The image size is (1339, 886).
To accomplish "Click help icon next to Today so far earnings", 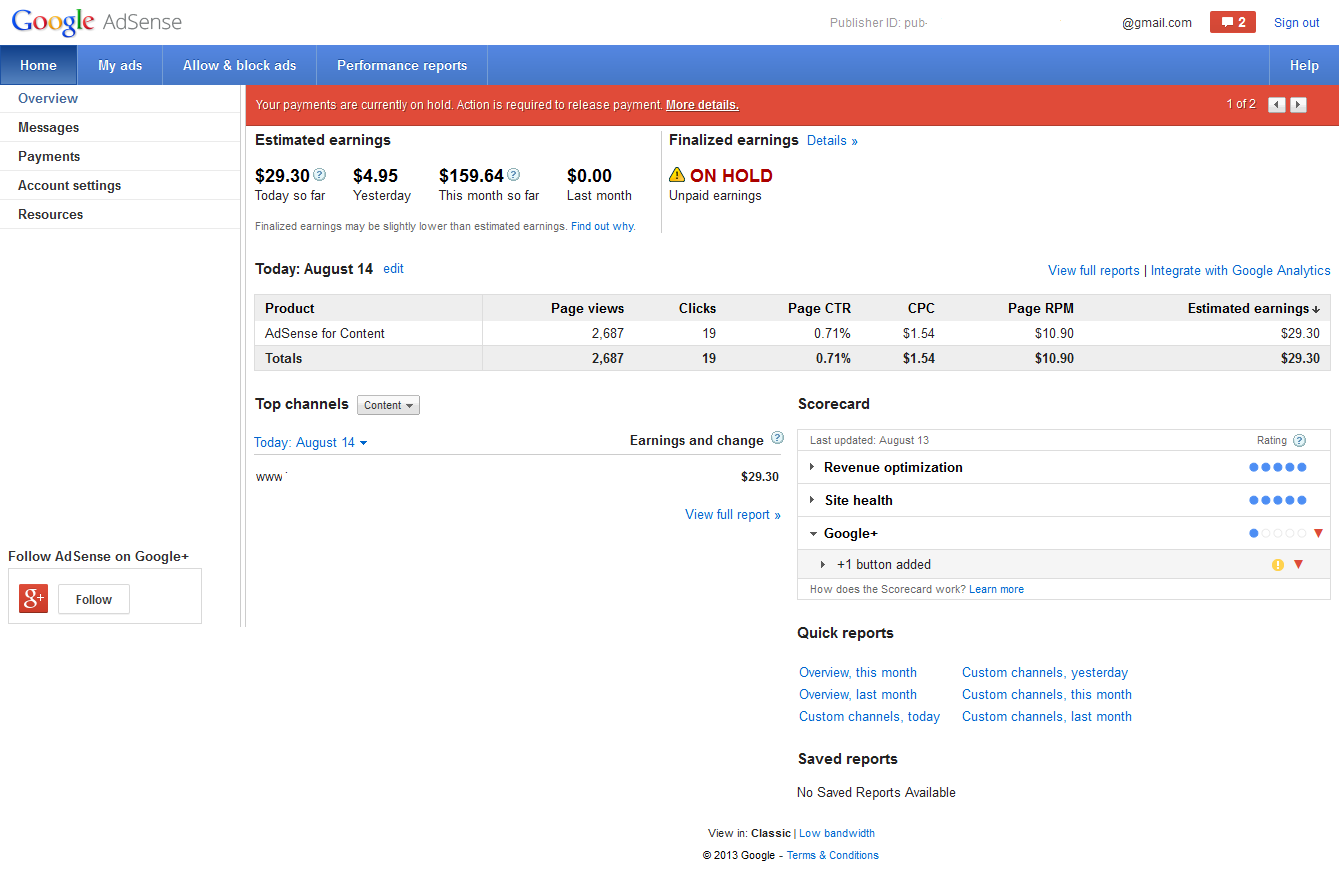I will [320, 174].
